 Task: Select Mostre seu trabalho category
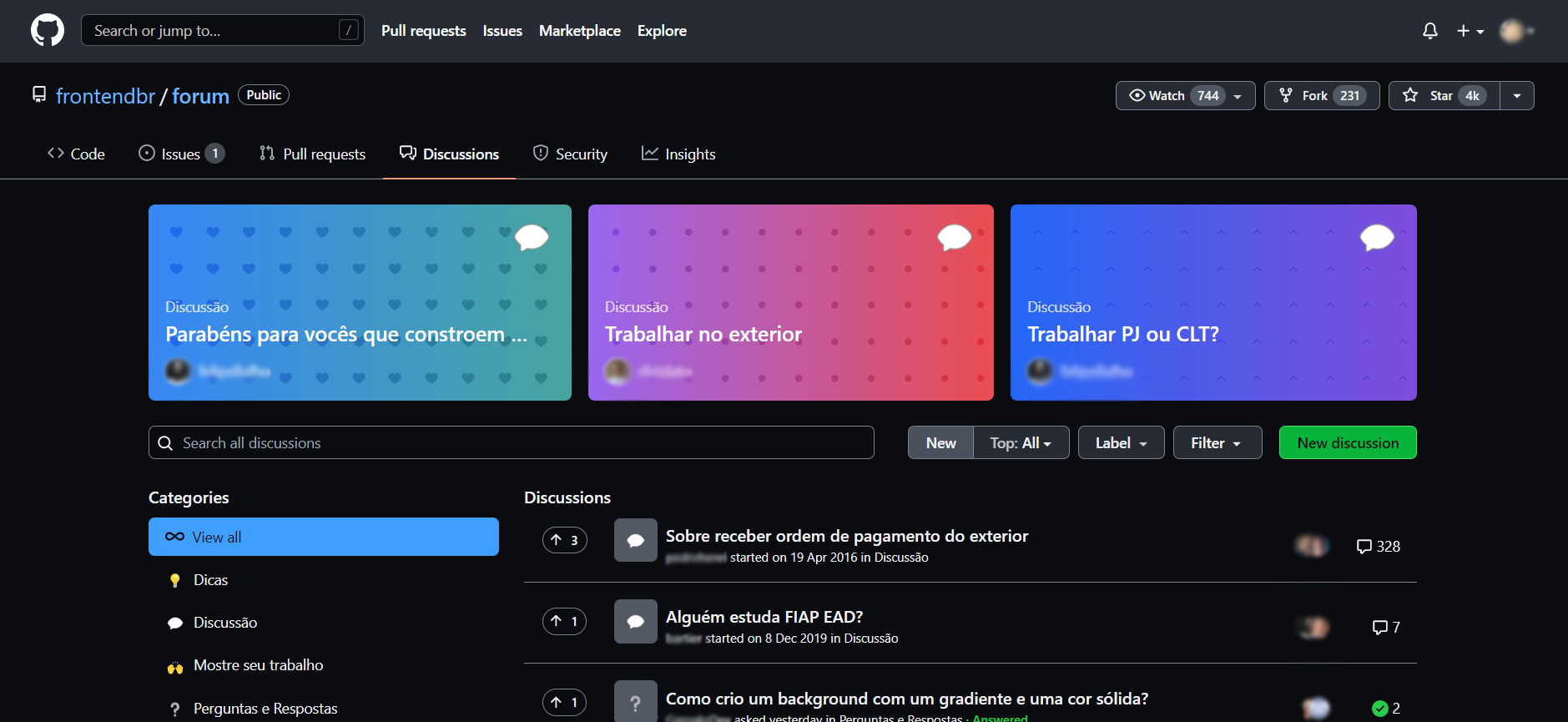[x=324, y=665]
